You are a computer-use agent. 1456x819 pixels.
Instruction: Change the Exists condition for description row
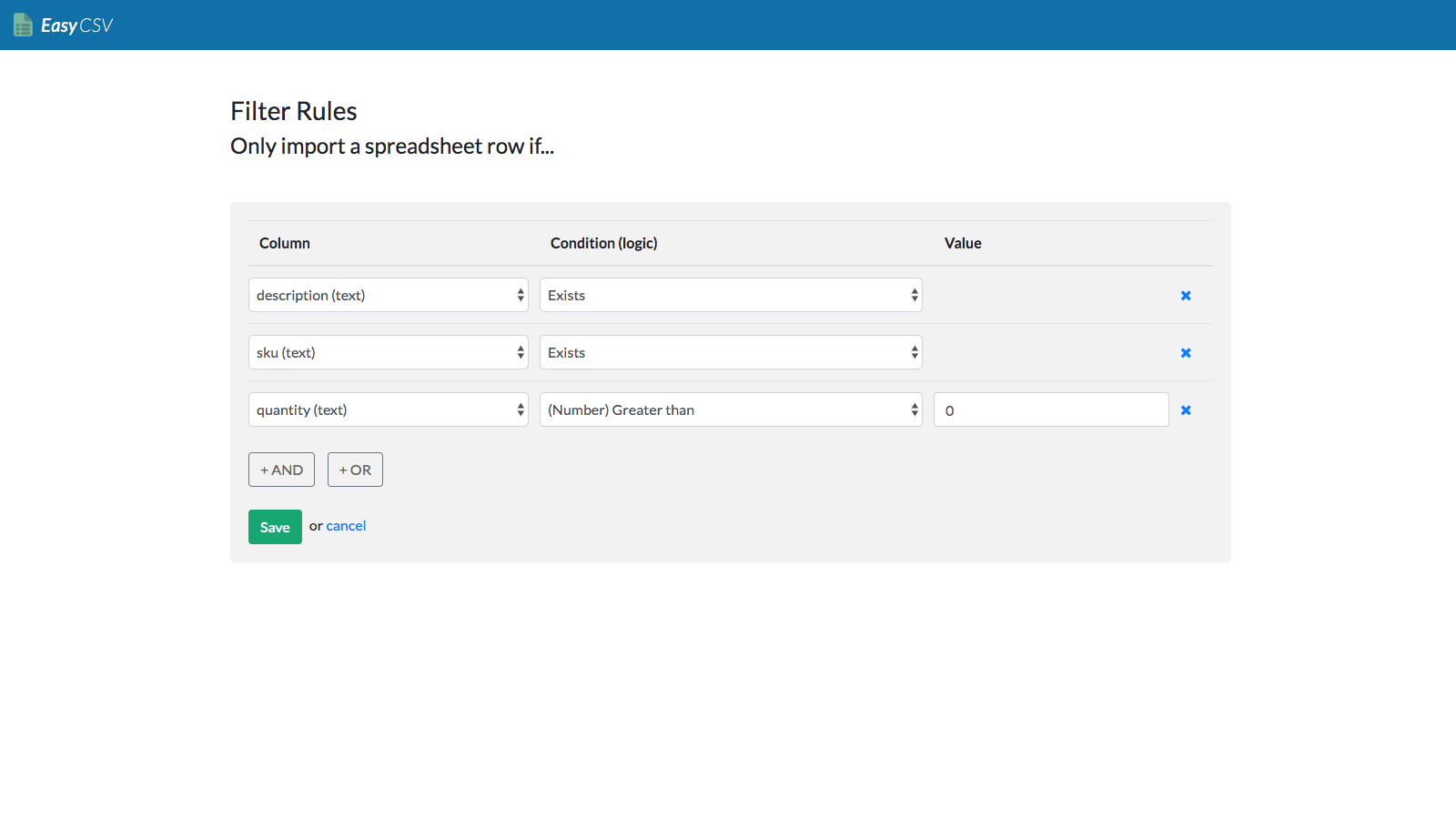point(731,295)
